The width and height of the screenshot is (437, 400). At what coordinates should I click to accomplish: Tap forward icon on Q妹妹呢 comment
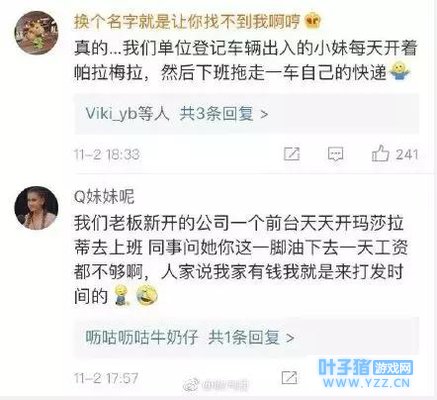289,377
